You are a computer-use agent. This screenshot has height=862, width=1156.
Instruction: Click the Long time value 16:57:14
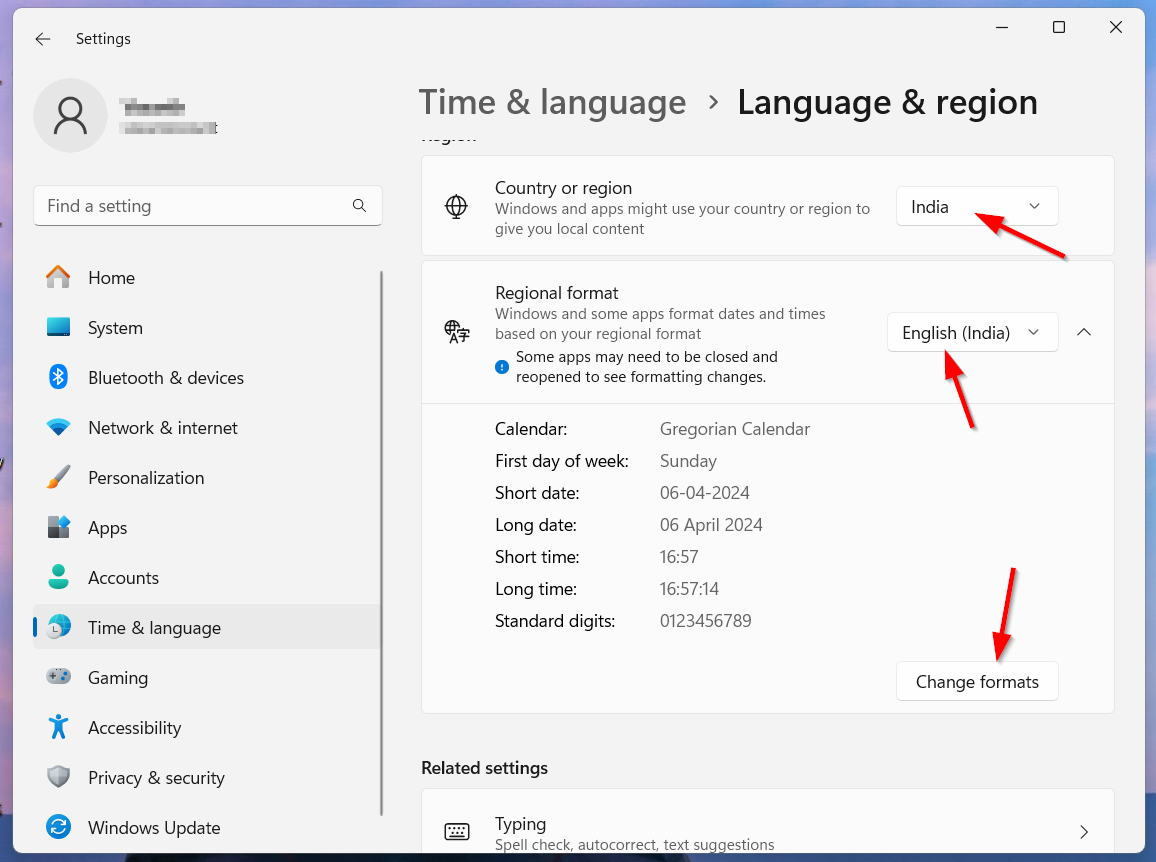(689, 589)
